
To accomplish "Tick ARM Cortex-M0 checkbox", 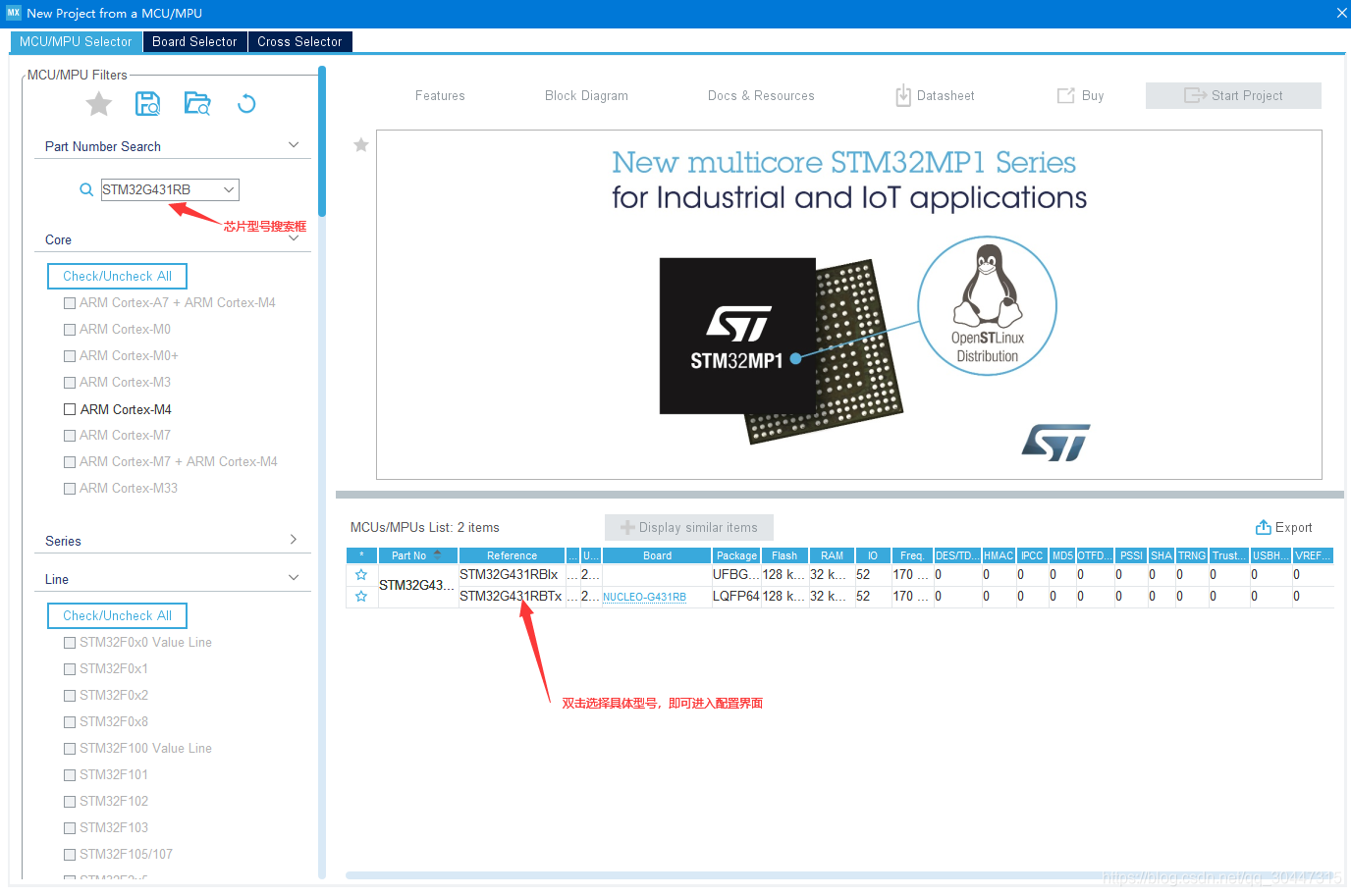I will (x=70, y=330).
